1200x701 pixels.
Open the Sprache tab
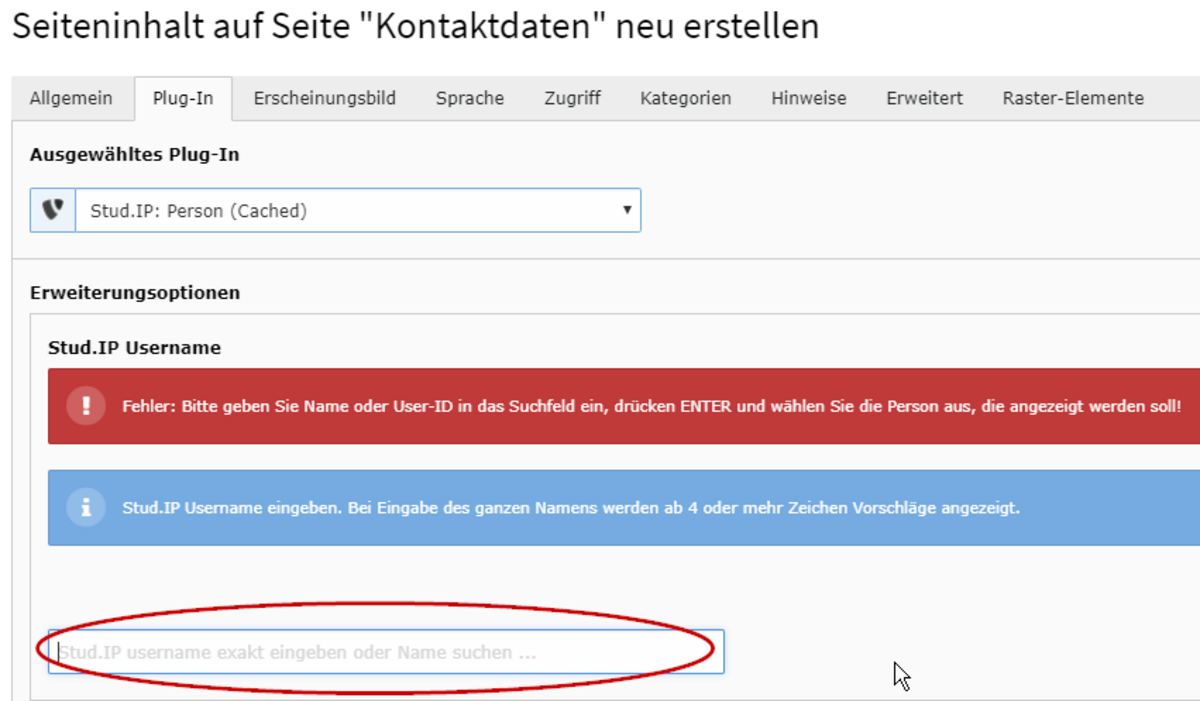[x=470, y=98]
